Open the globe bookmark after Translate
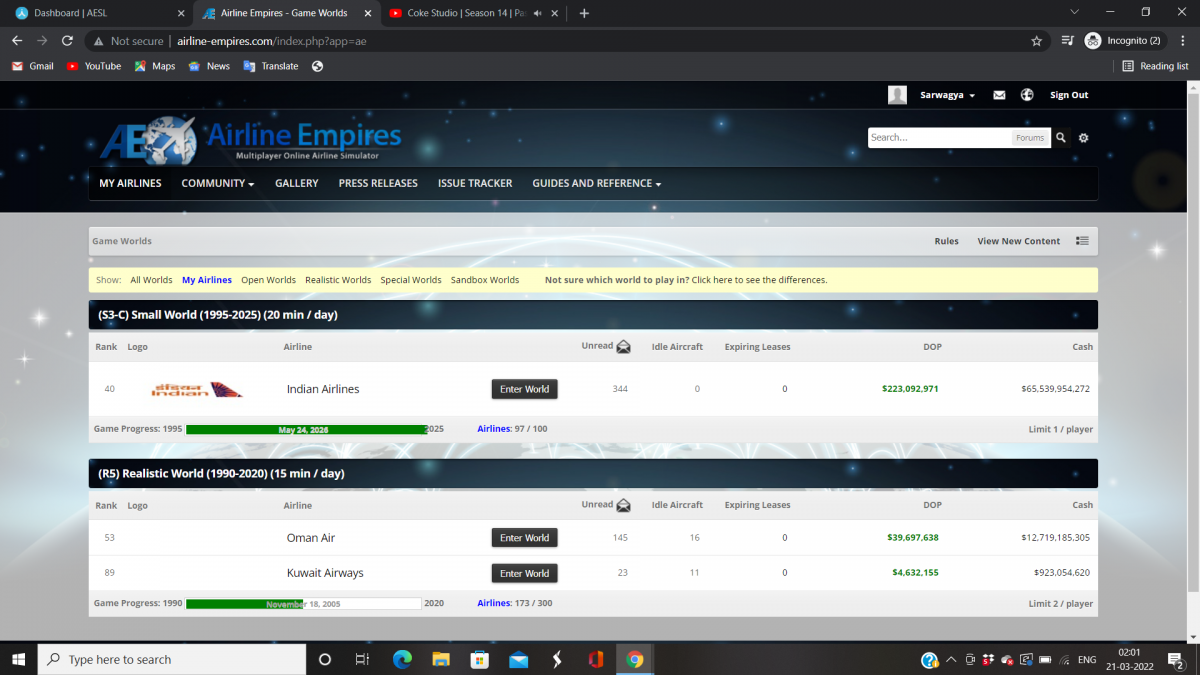Viewport: 1200px width, 675px height. coord(317,66)
